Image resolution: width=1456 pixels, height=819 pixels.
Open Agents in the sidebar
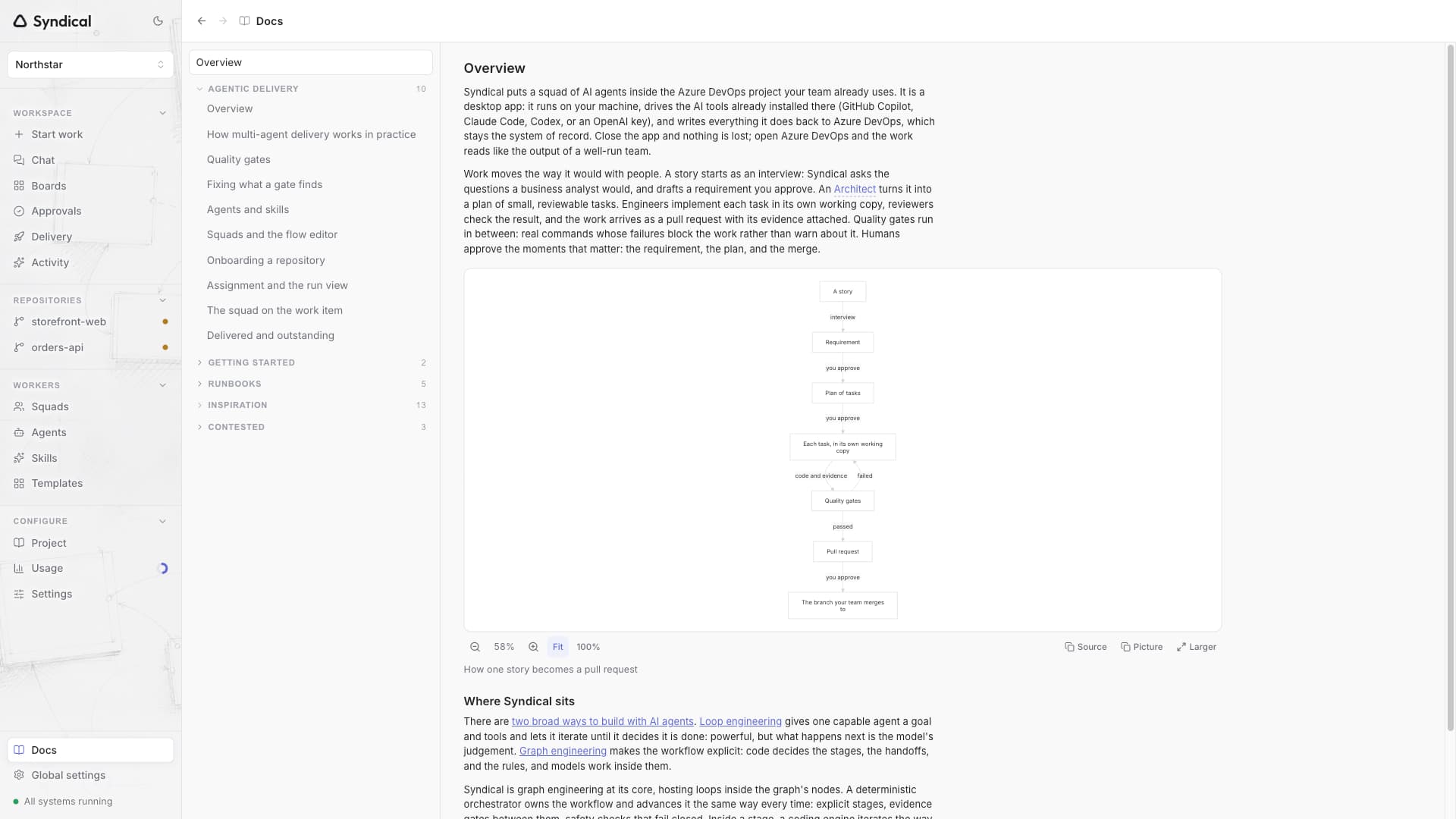coord(90,432)
